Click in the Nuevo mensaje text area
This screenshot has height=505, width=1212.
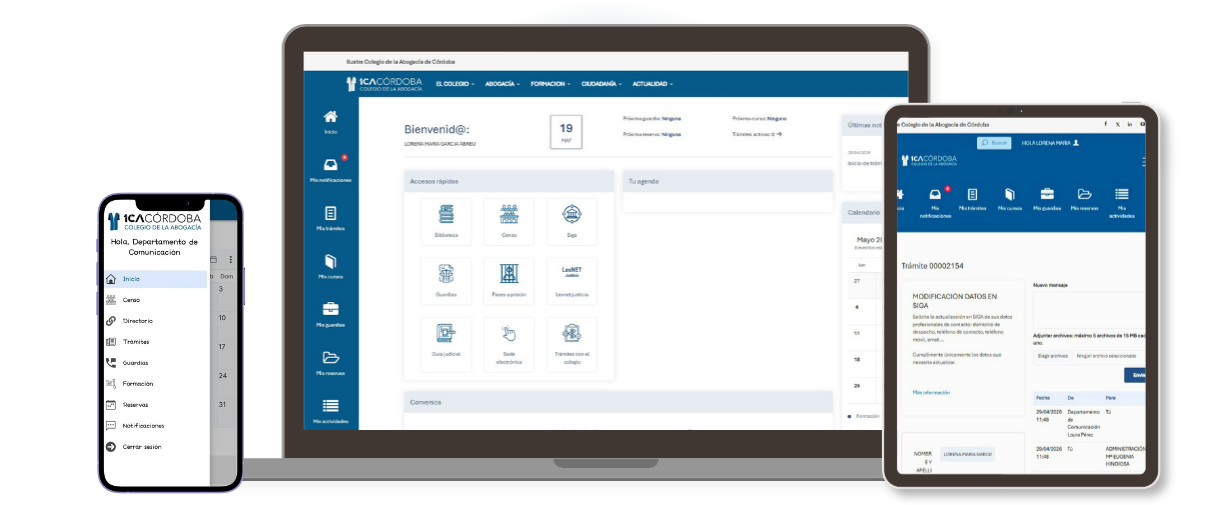tap(1089, 311)
